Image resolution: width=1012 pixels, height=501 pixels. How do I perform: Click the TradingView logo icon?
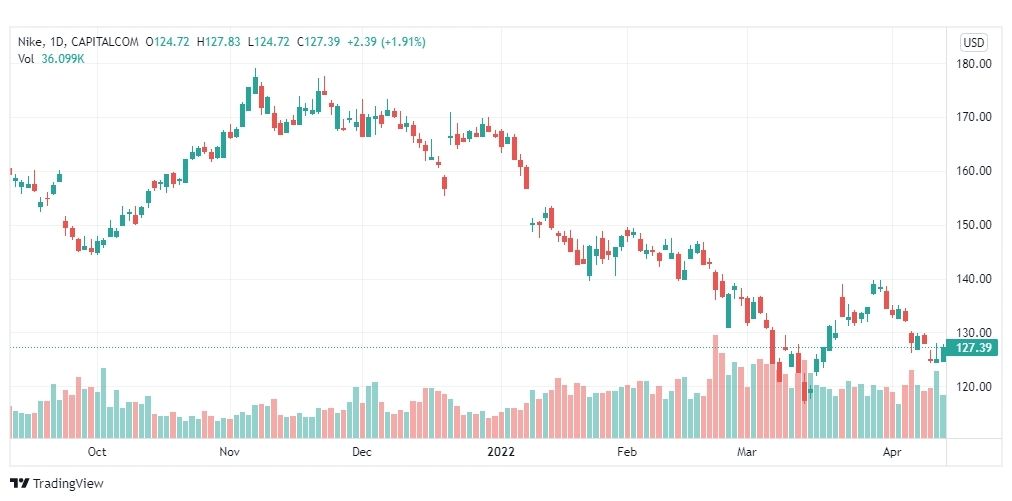click(20, 483)
